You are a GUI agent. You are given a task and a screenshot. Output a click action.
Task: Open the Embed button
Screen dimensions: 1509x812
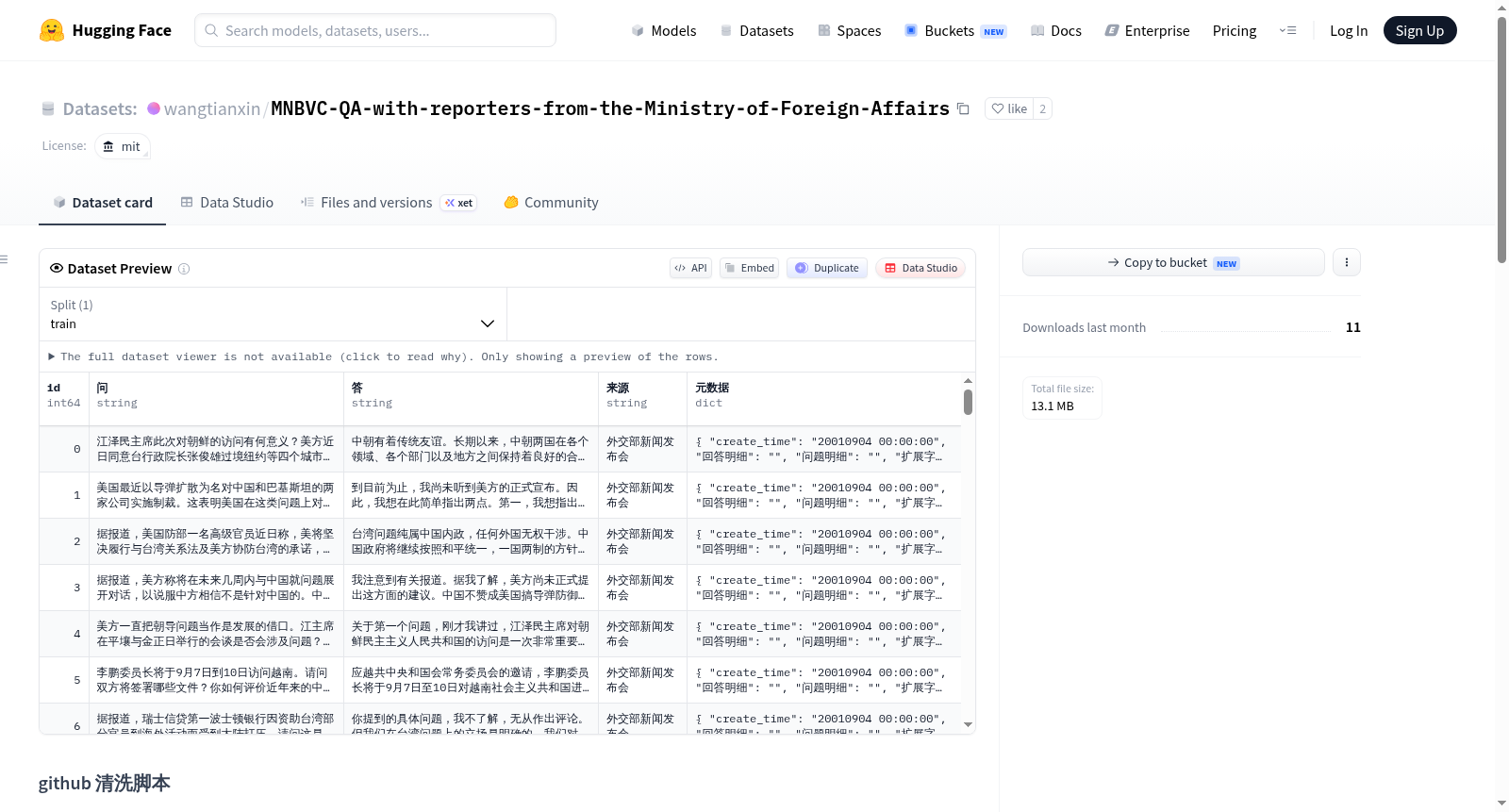pos(749,268)
